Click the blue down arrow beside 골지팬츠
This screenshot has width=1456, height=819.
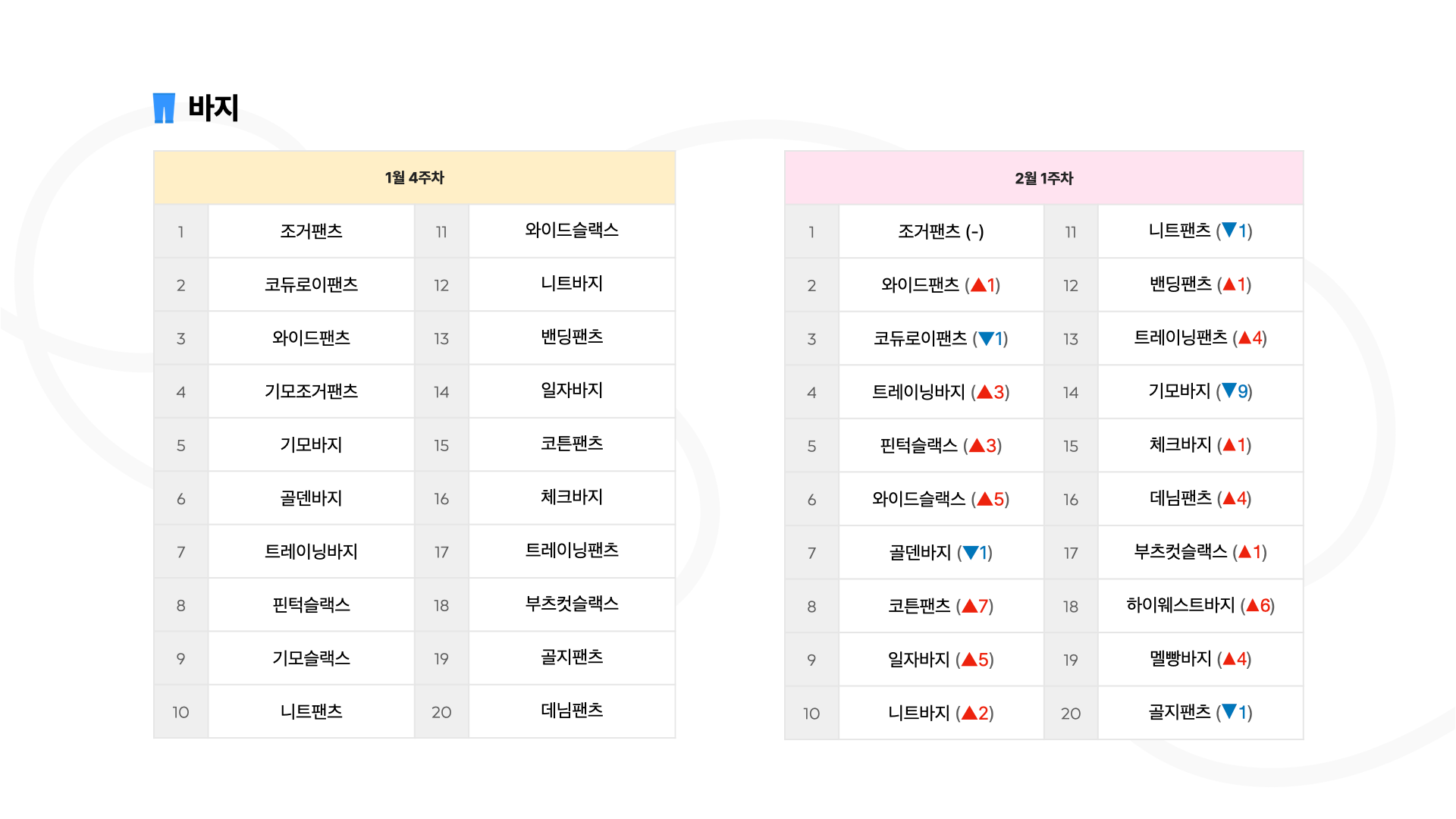coord(1229,712)
